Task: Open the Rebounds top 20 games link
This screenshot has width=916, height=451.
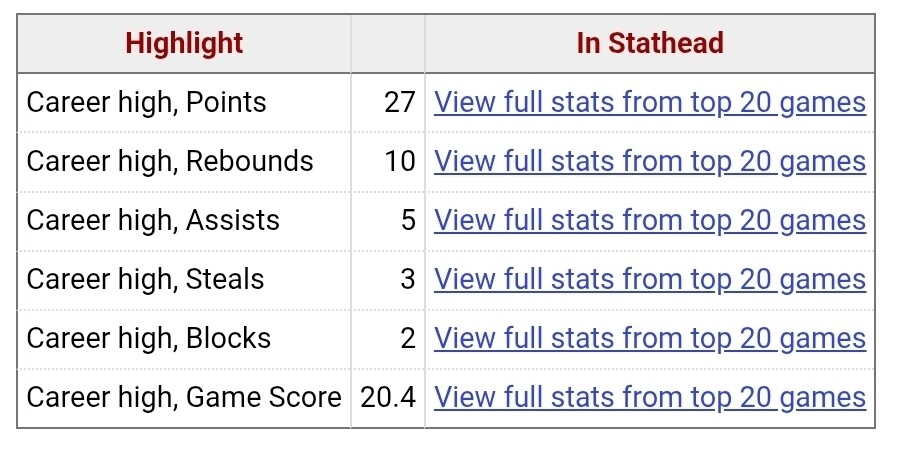Action: click(x=649, y=161)
